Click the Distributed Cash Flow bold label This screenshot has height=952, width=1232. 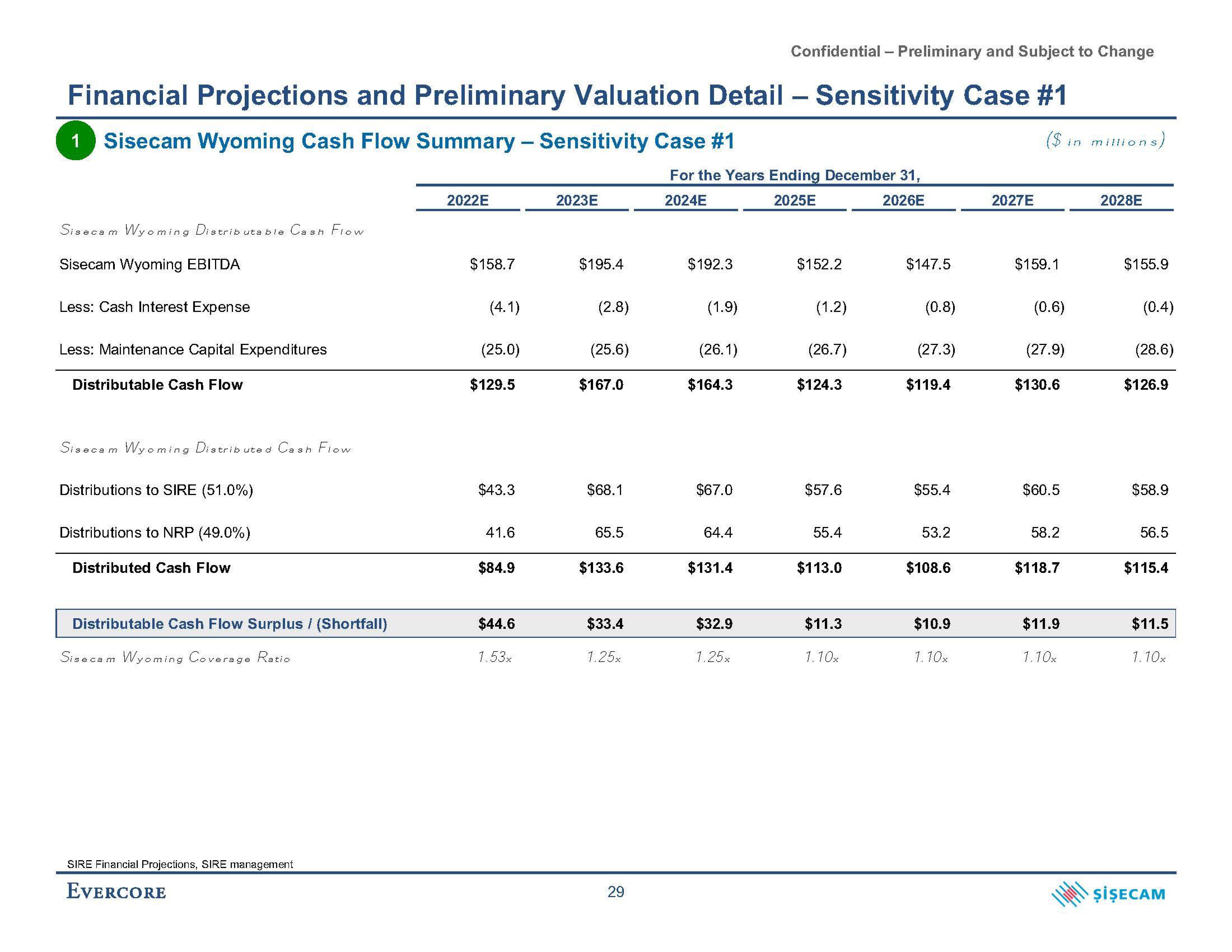click(x=151, y=568)
